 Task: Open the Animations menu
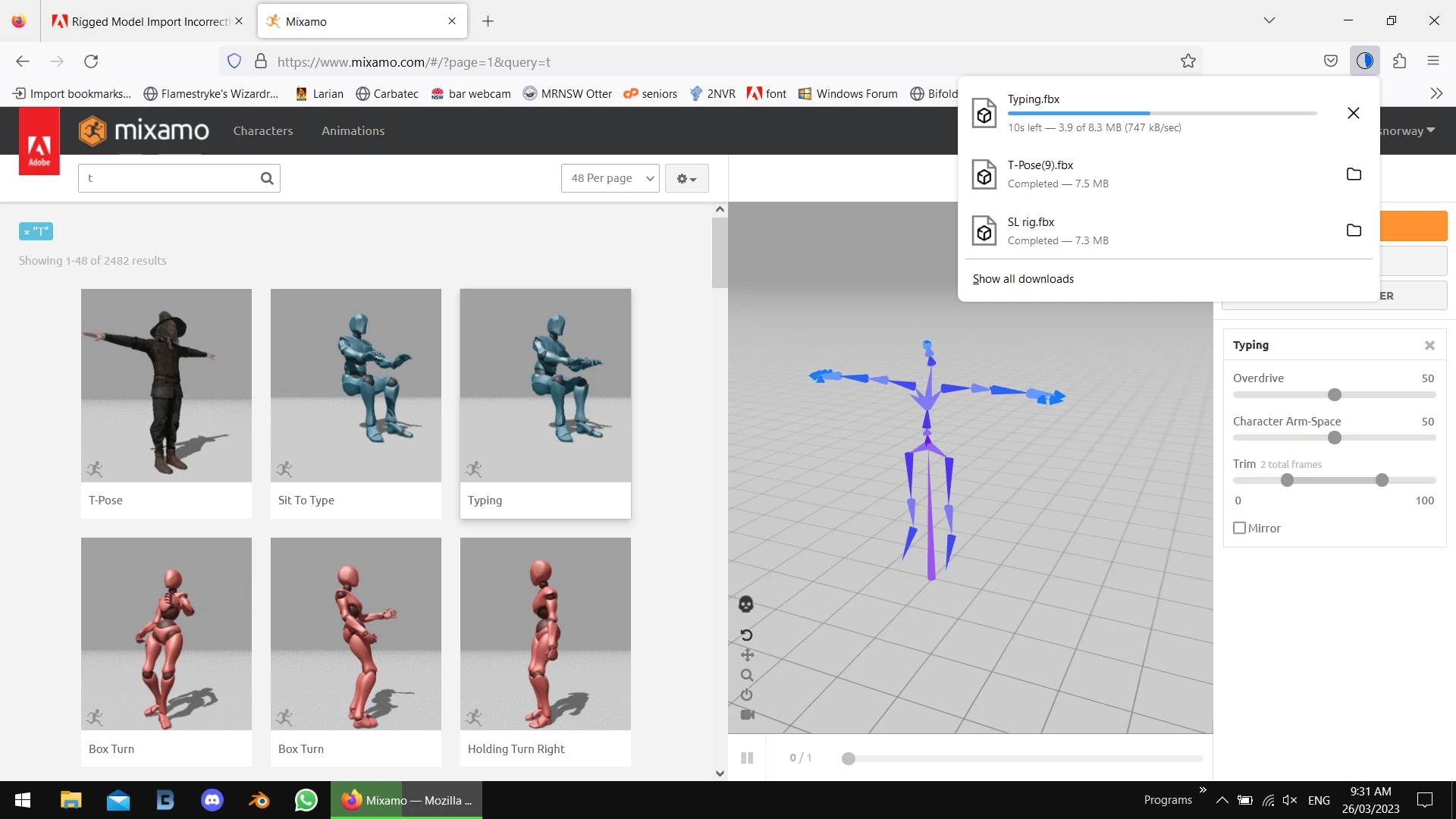pos(353,130)
